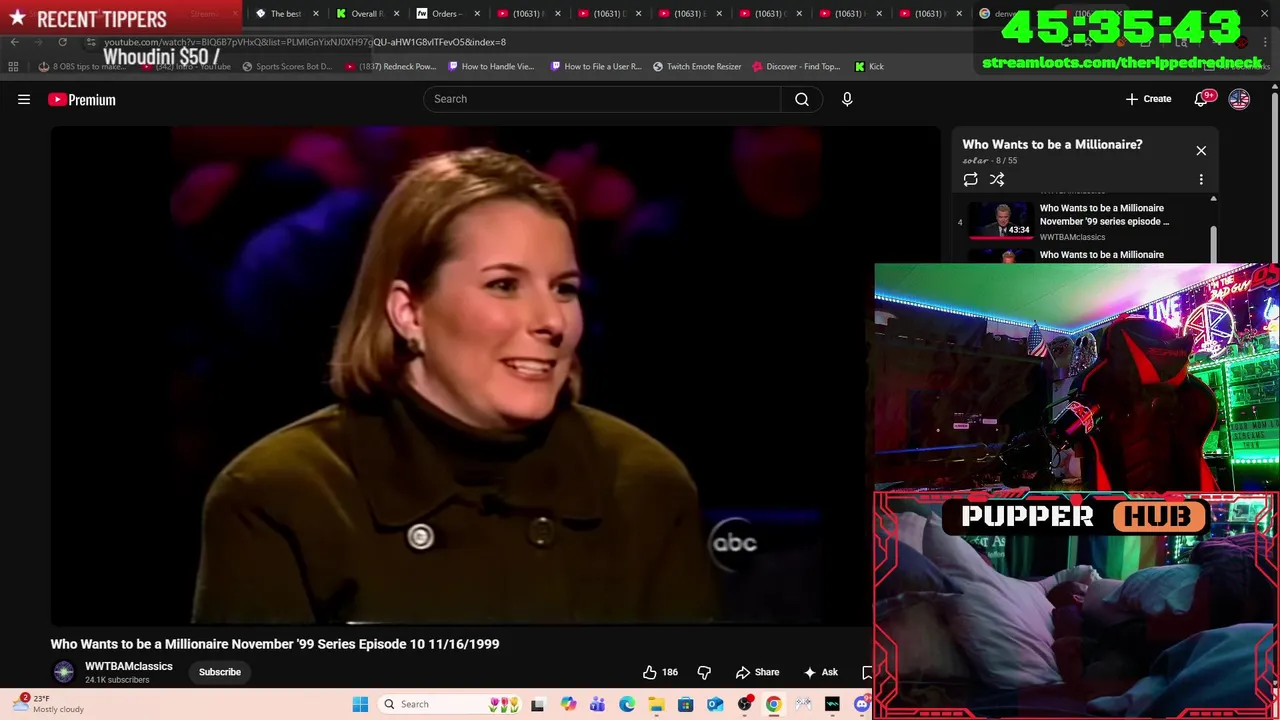Focus the YouTube search field
The image size is (1280, 720).
(x=602, y=99)
